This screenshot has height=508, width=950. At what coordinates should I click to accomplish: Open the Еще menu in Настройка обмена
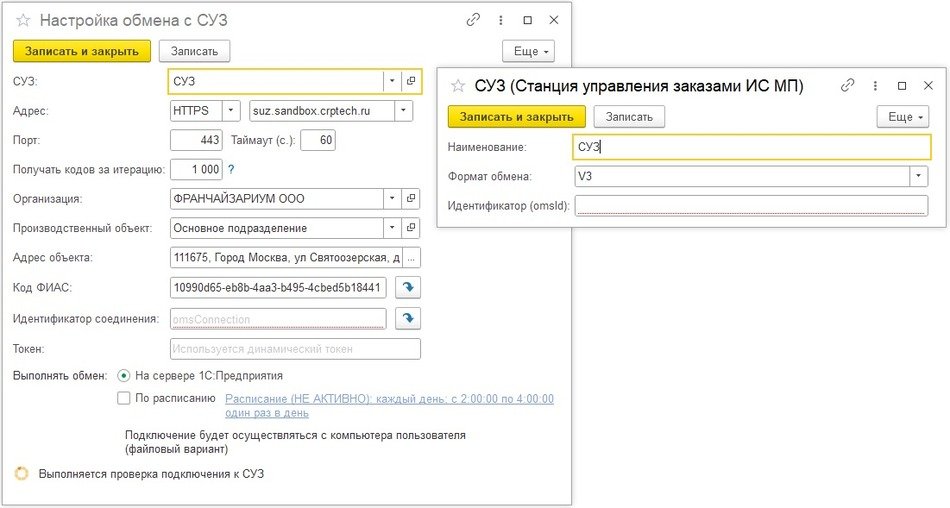[527, 51]
